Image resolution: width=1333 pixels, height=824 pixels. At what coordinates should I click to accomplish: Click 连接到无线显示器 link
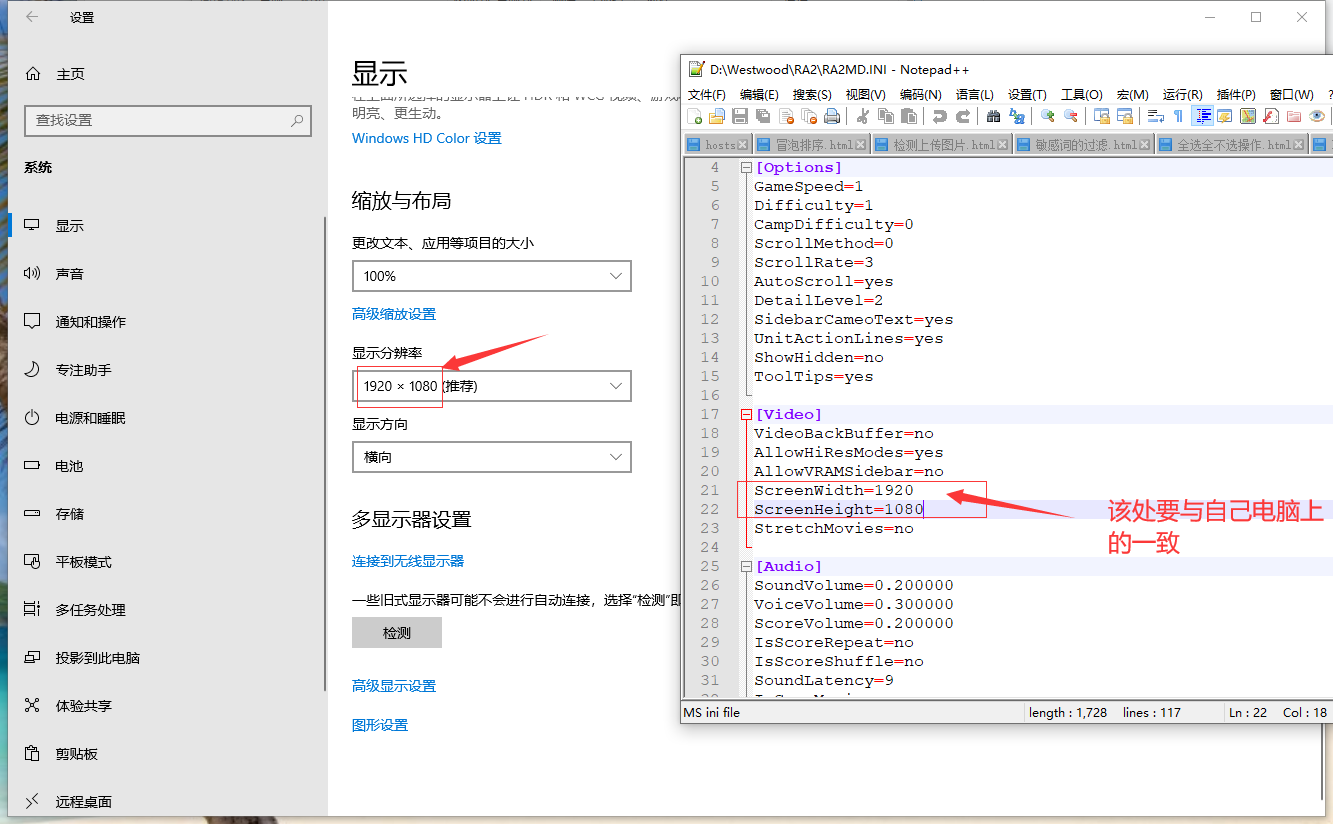(408, 561)
